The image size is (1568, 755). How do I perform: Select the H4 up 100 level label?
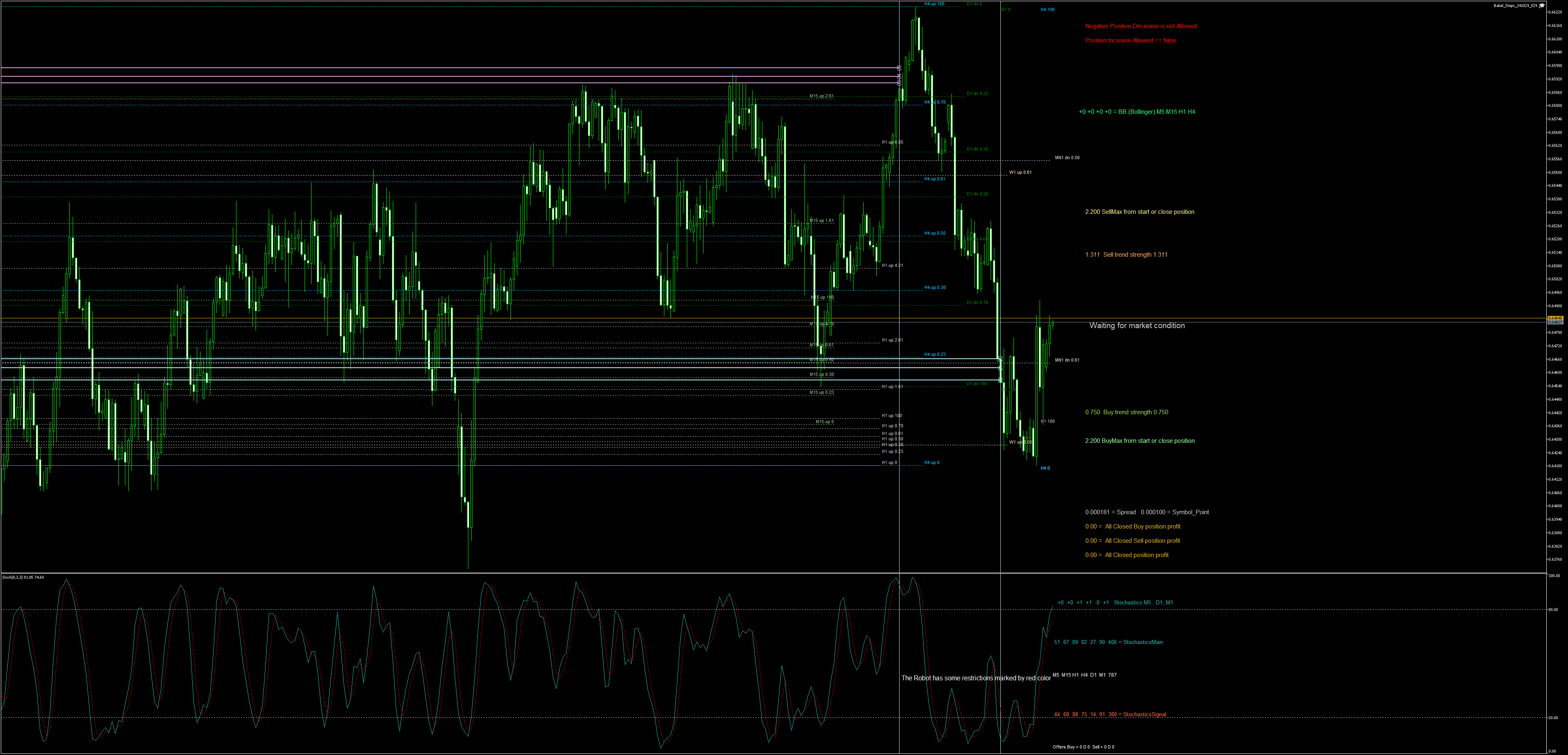[x=934, y=4]
